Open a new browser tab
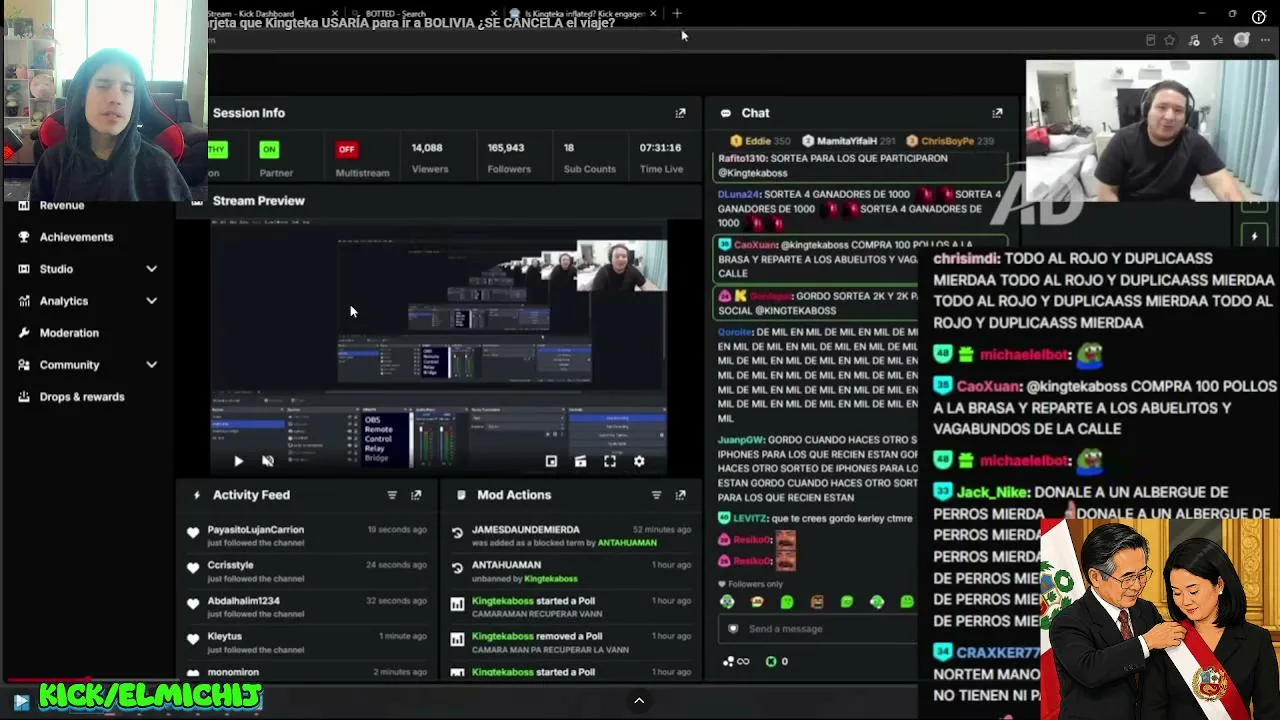 (677, 13)
